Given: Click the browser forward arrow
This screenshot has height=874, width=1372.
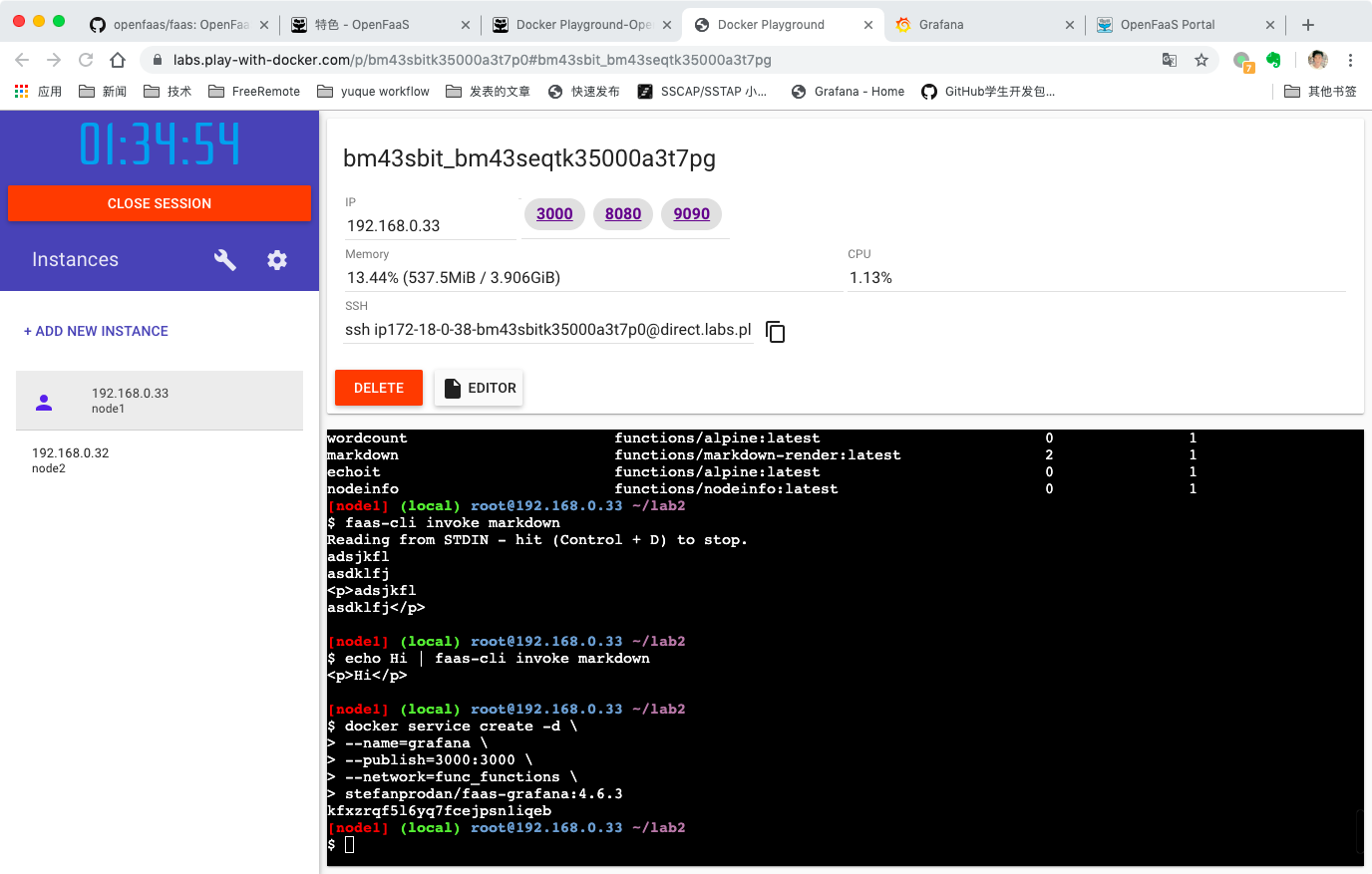Looking at the screenshot, I should coord(54,60).
